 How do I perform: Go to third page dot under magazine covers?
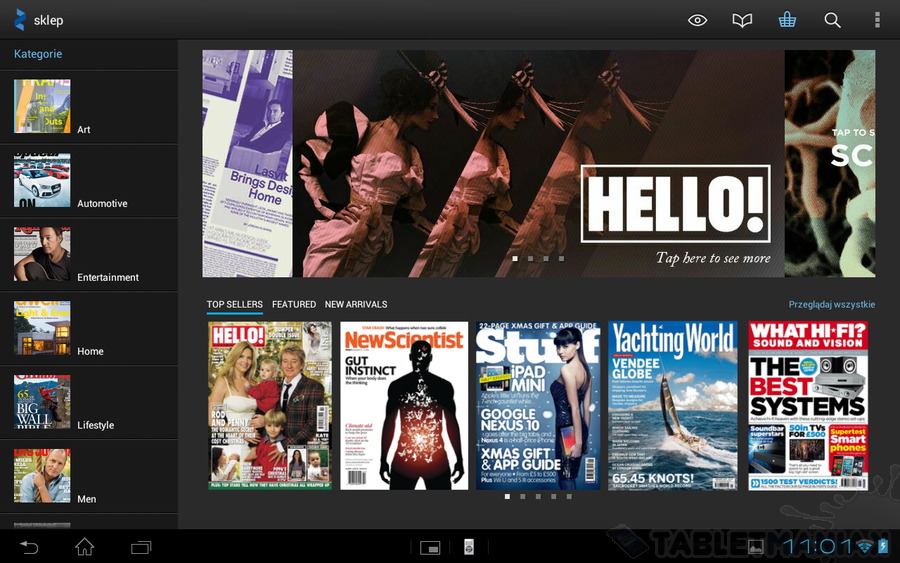coord(538,496)
